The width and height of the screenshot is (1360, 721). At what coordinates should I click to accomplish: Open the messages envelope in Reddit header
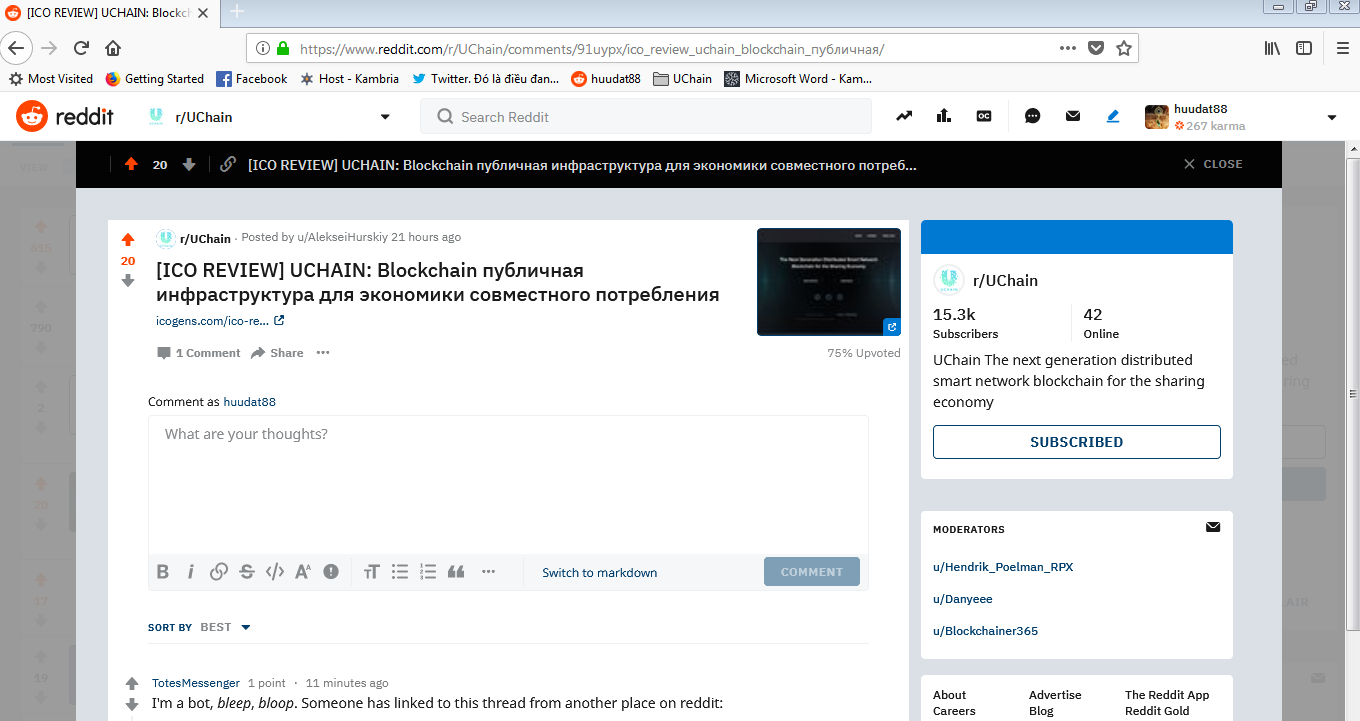point(1073,116)
